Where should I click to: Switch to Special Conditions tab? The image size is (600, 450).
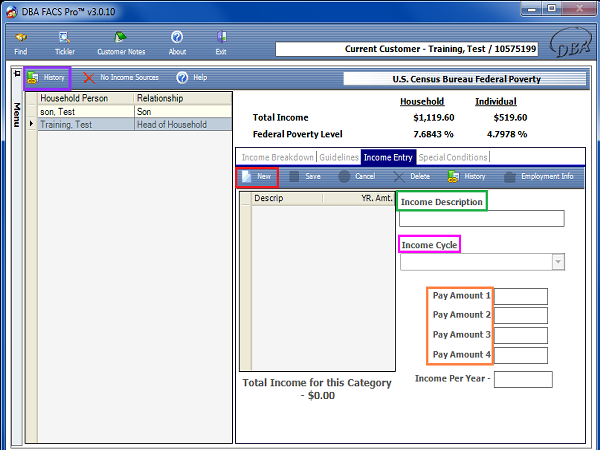tap(453, 157)
